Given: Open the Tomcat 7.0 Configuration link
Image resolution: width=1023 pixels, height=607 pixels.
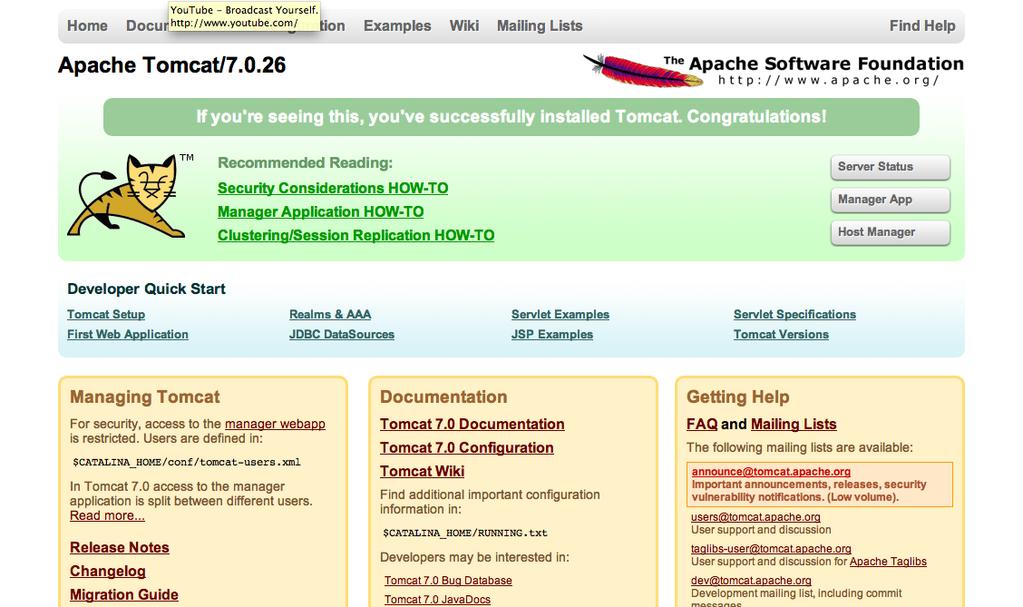Looking at the screenshot, I should point(466,448).
